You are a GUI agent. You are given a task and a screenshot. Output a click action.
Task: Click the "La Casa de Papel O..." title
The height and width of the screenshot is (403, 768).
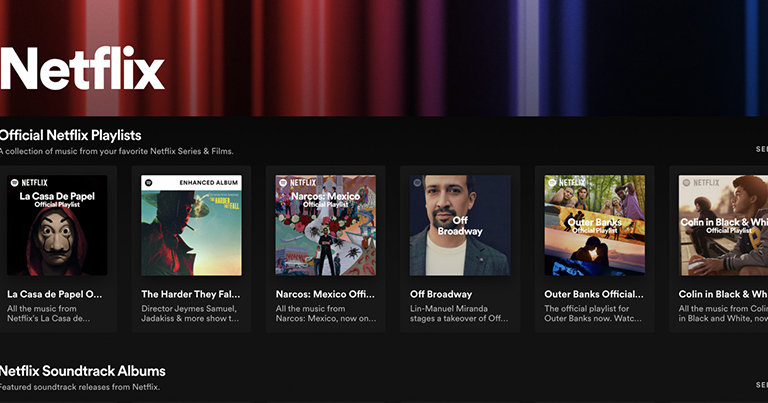(x=55, y=294)
